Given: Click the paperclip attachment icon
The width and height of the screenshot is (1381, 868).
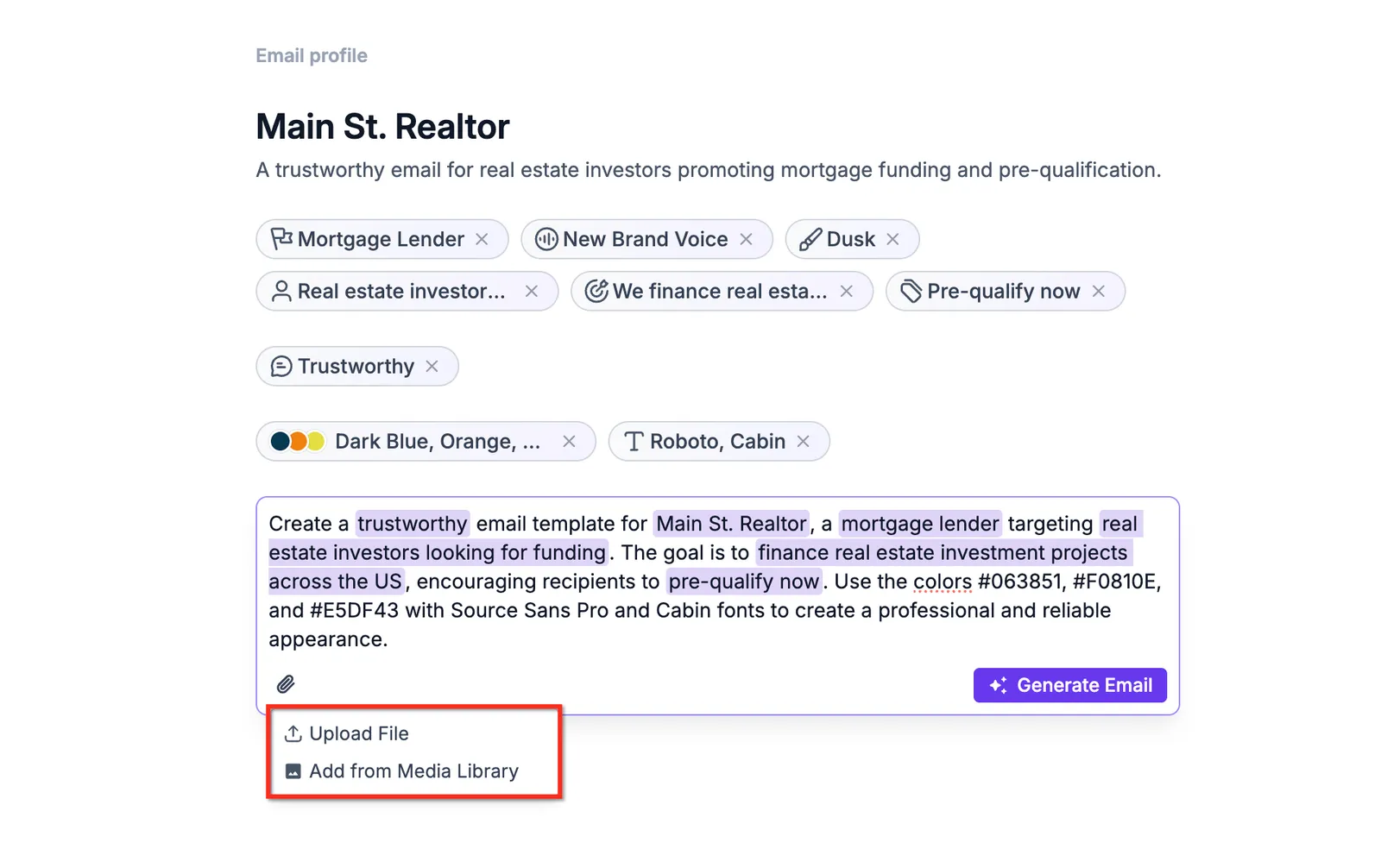Looking at the screenshot, I should 286,684.
